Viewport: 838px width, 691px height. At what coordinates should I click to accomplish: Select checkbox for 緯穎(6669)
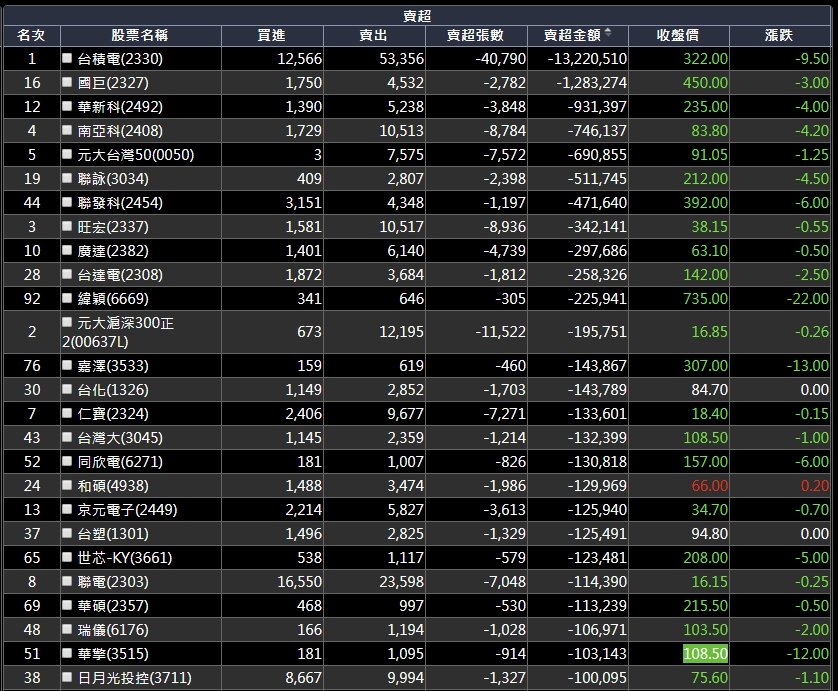click(x=67, y=298)
